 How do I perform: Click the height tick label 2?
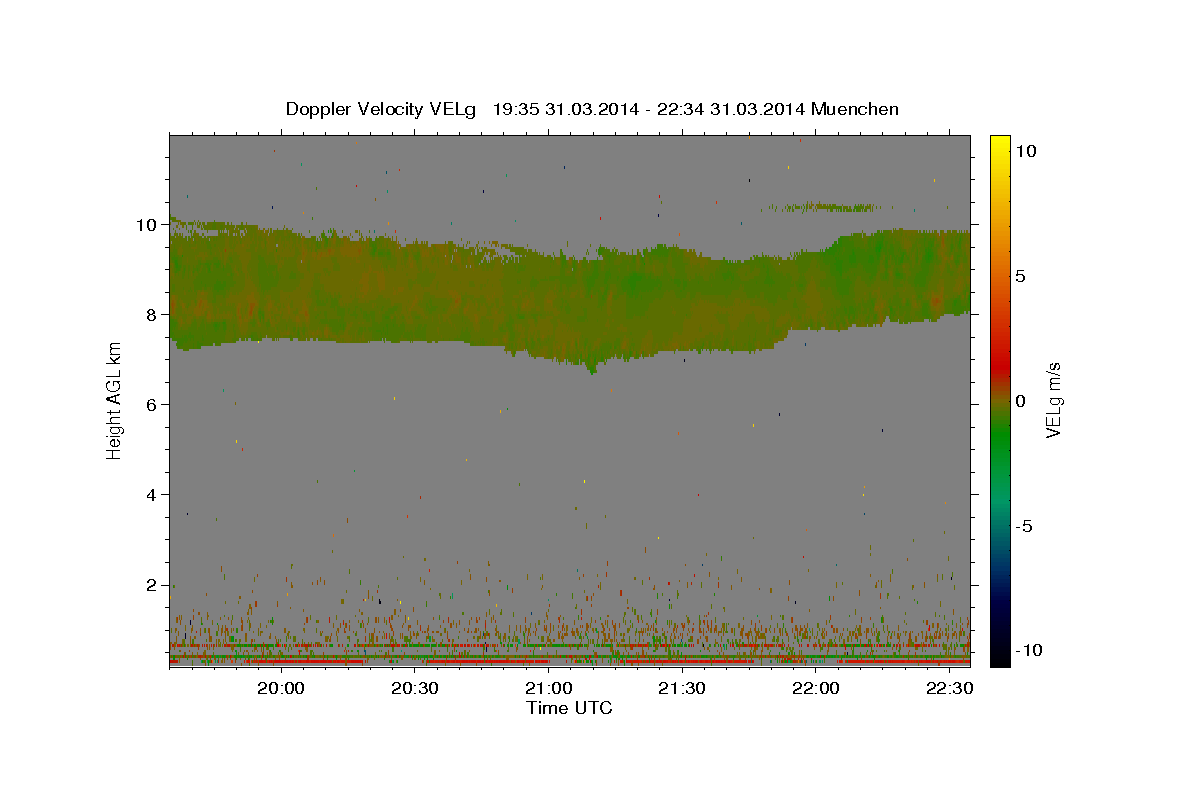point(152,585)
